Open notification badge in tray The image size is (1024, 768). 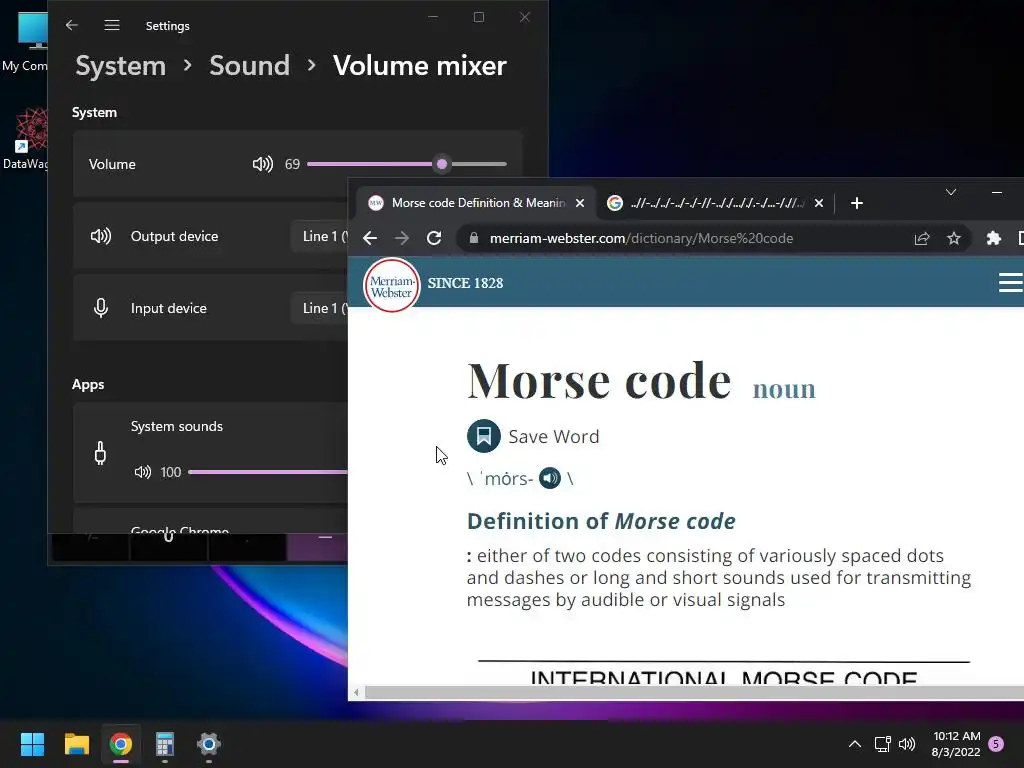[997, 744]
